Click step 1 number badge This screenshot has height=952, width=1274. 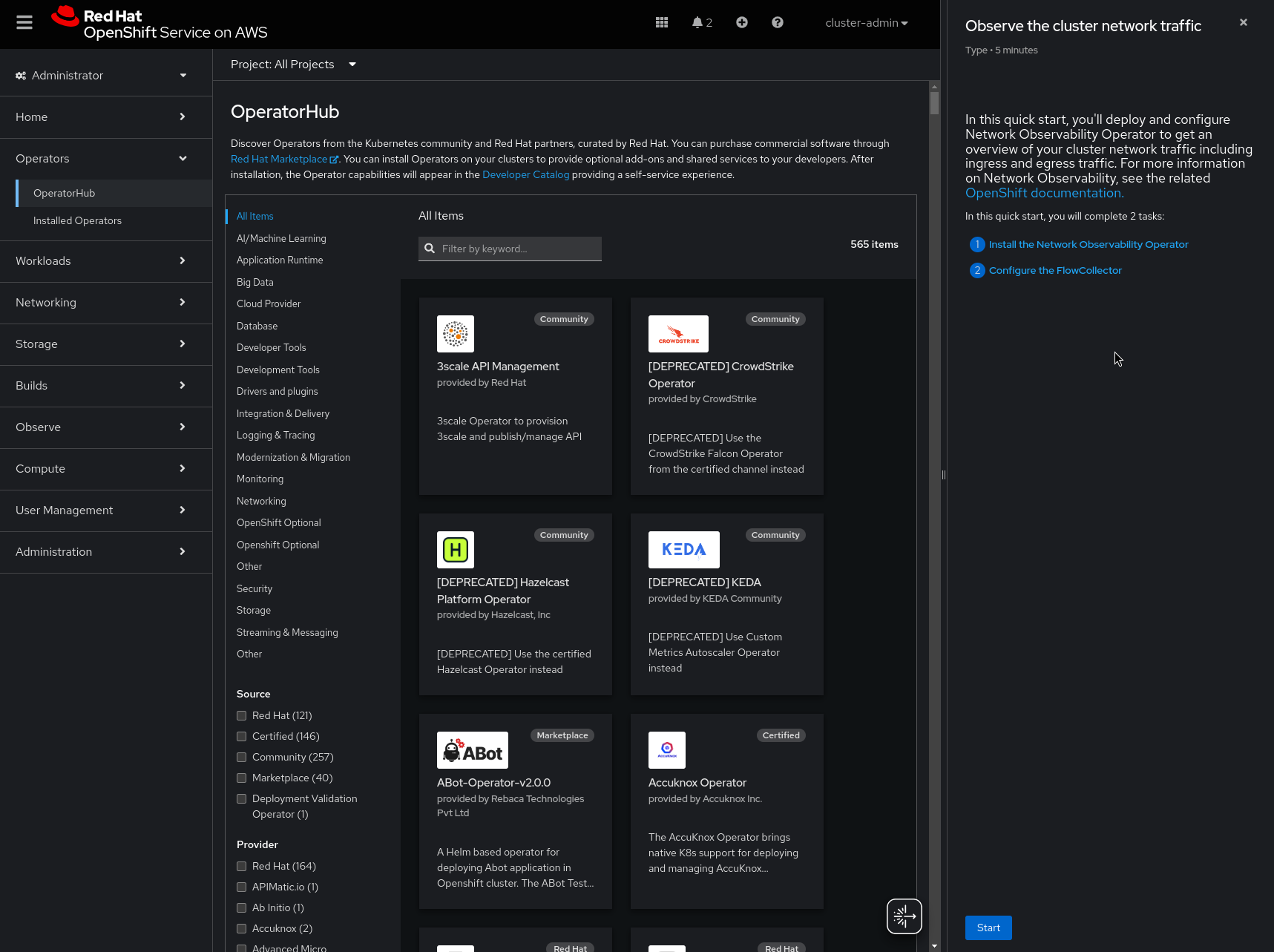[977, 244]
